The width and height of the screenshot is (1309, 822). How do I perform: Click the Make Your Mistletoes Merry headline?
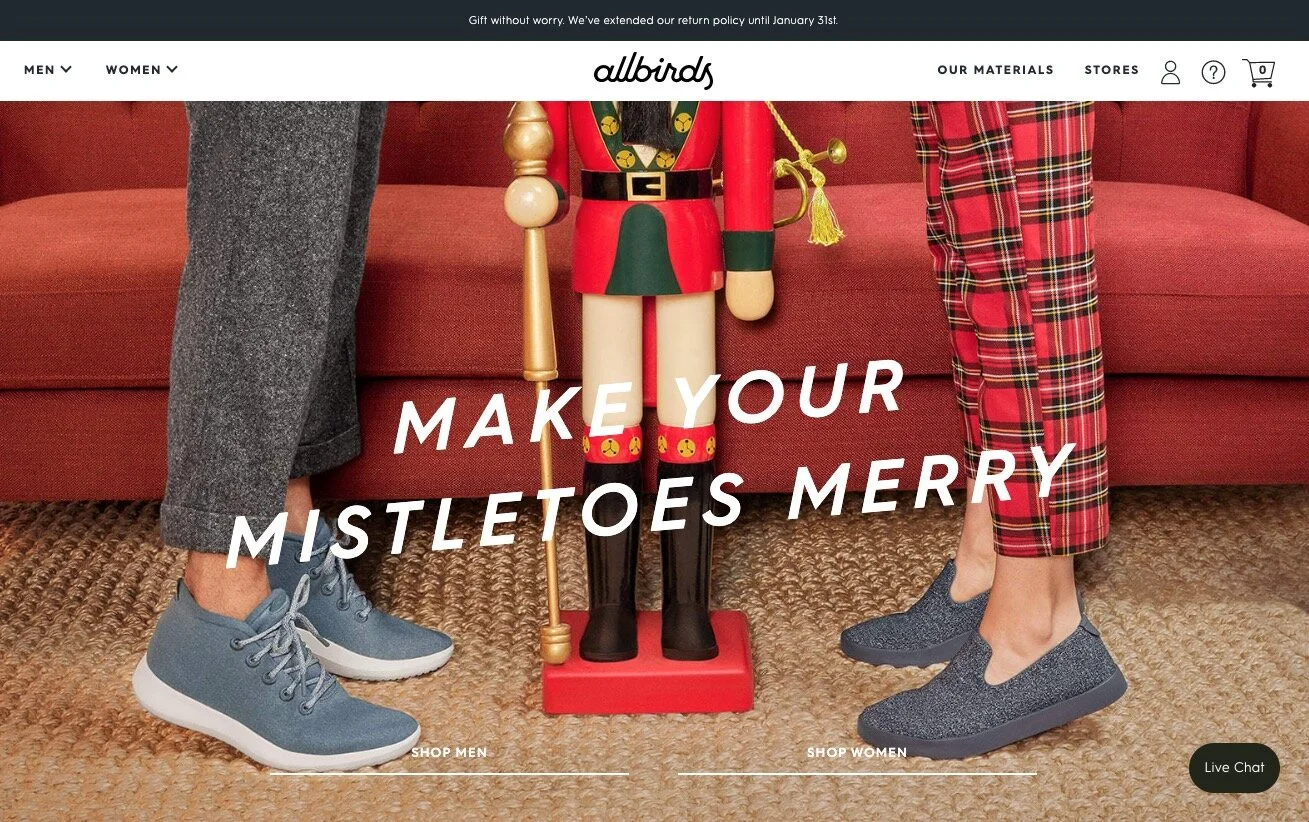coord(650,462)
